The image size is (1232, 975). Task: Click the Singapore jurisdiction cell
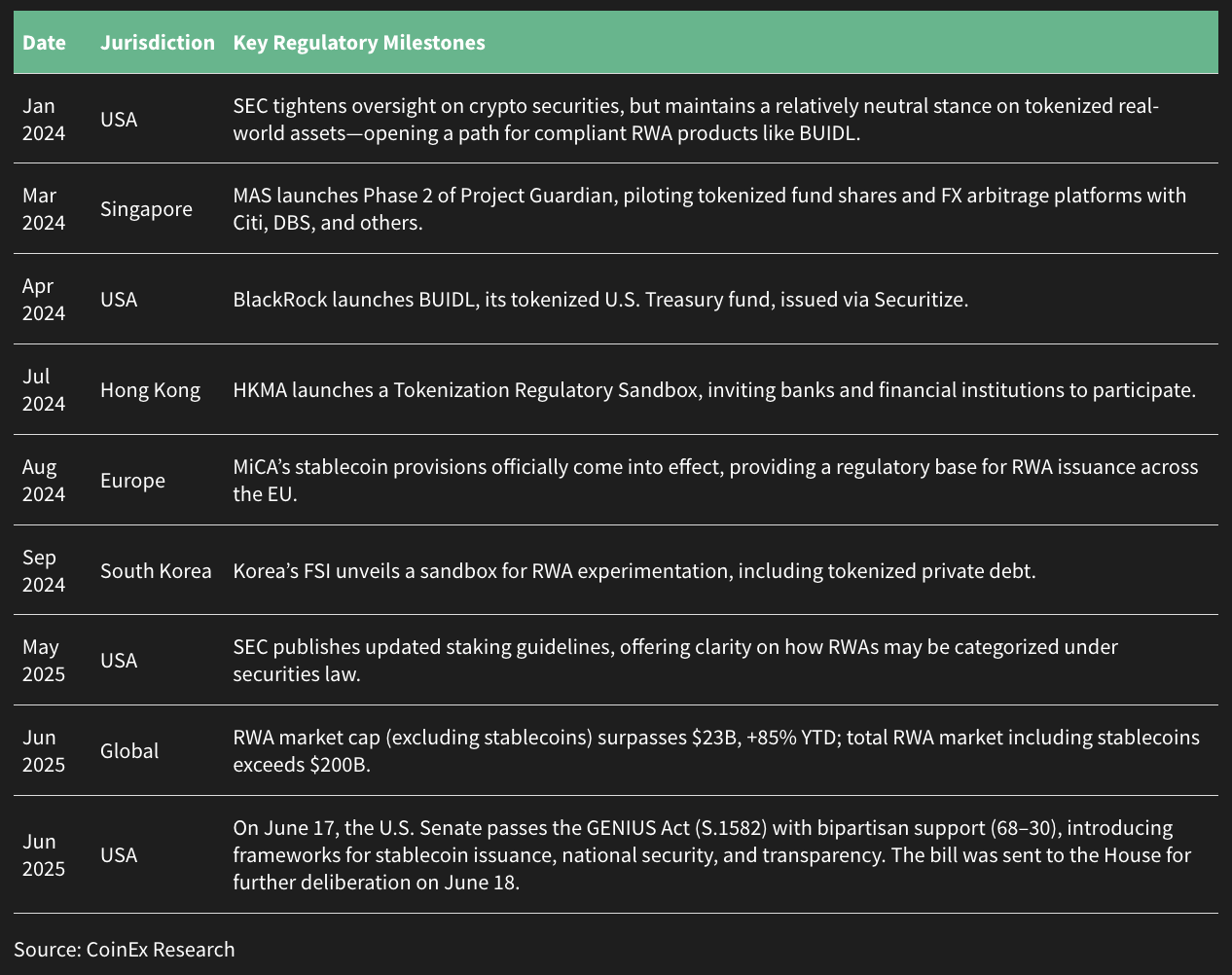[146, 209]
